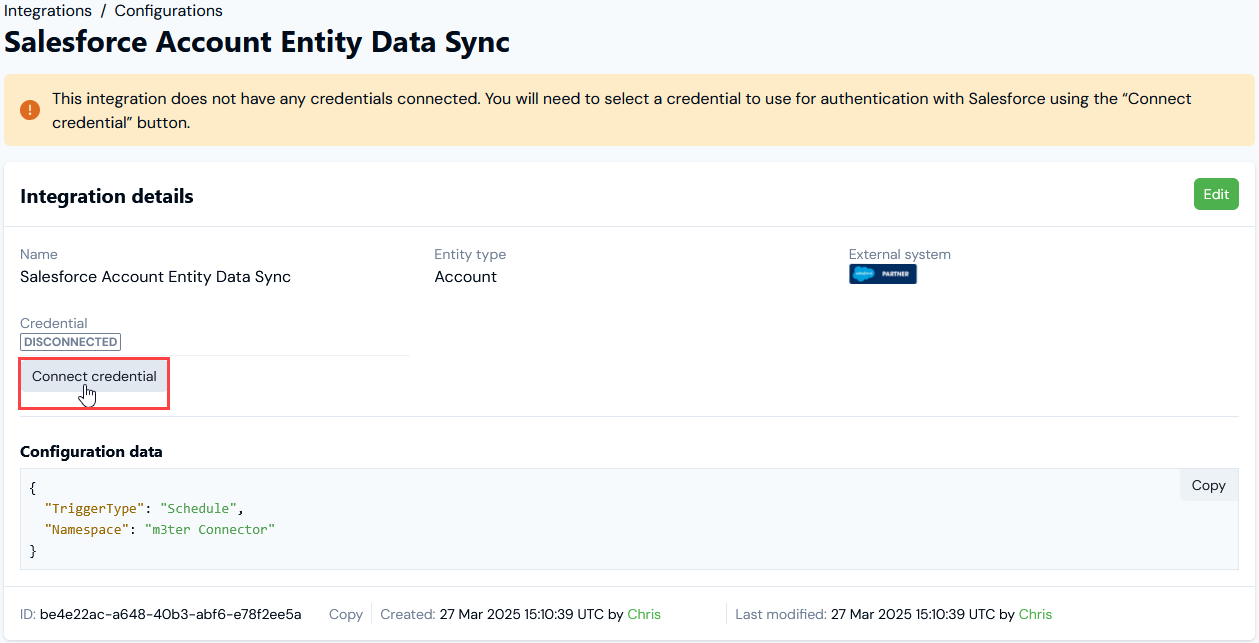The image size is (1259, 643).
Task: Open Chris profile link next to Created
Action: 644,614
